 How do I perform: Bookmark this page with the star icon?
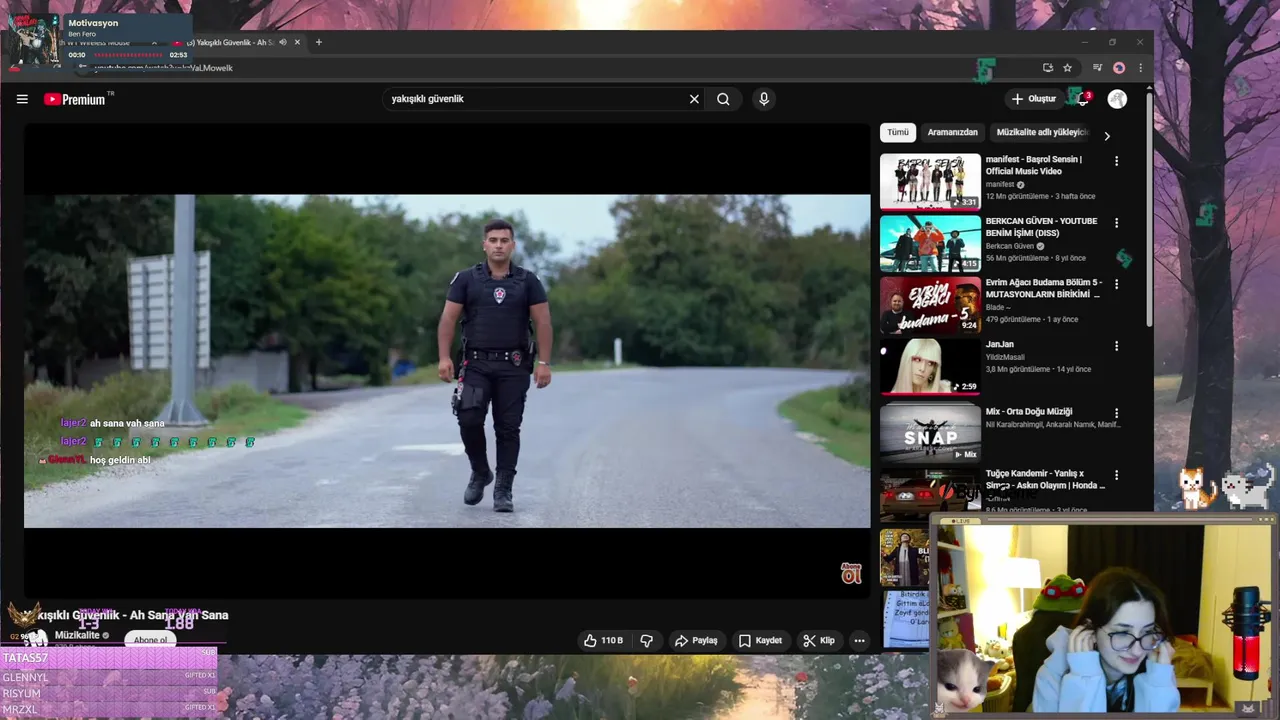[x=1067, y=68]
